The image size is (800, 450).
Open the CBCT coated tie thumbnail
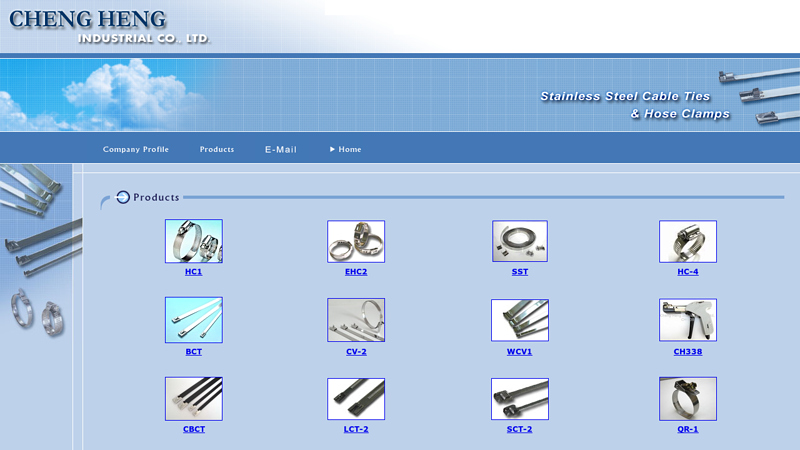(194, 399)
